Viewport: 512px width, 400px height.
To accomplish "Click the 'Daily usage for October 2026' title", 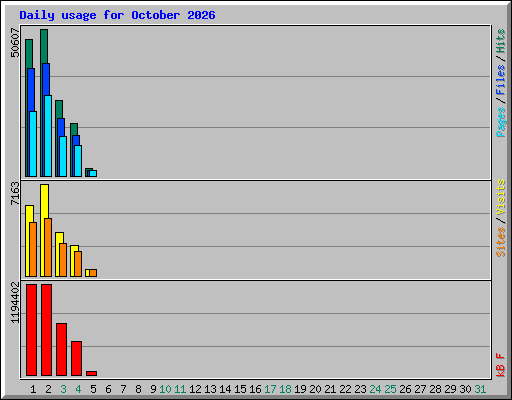I will 117,15.
